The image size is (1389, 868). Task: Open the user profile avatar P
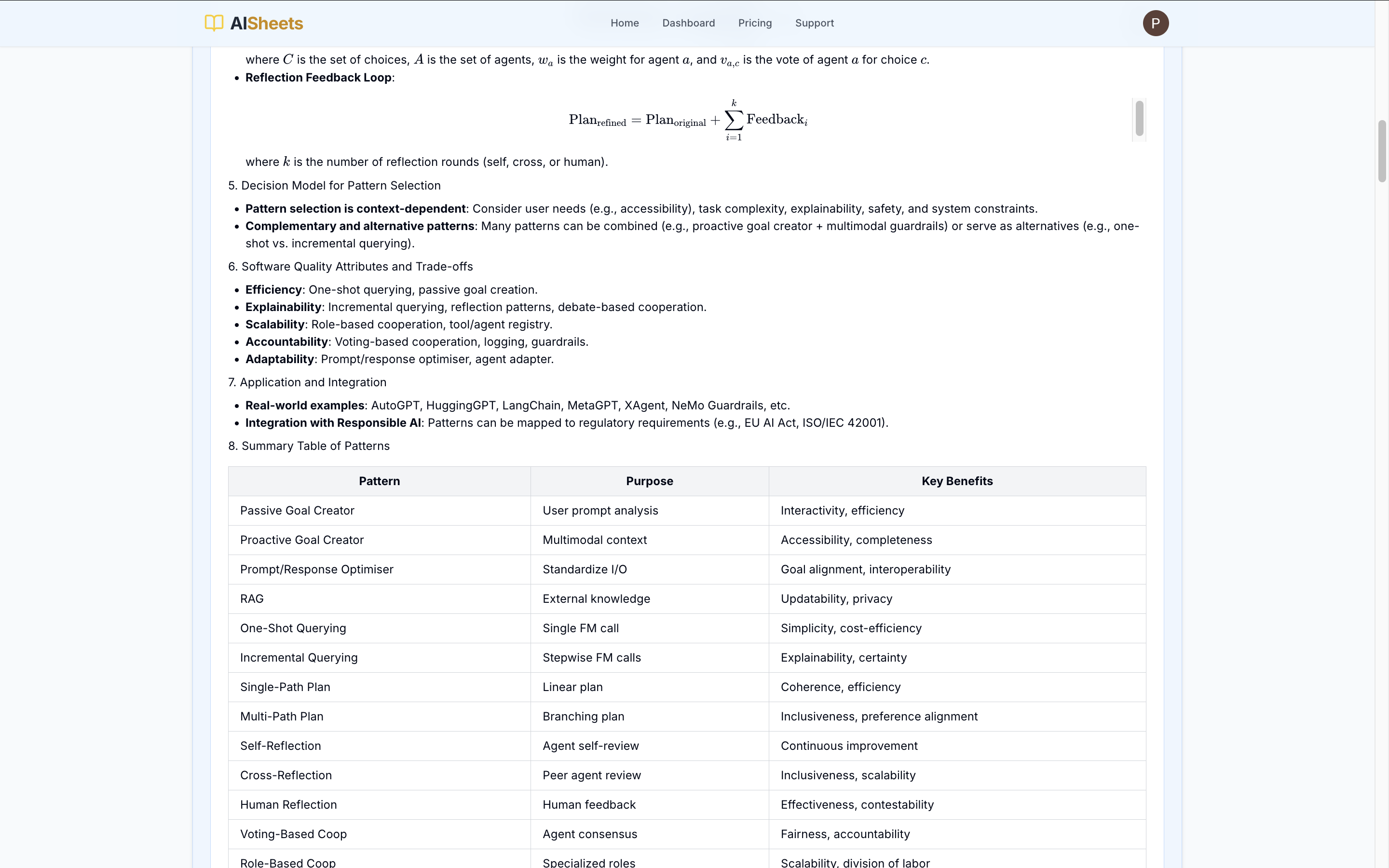[1156, 23]
